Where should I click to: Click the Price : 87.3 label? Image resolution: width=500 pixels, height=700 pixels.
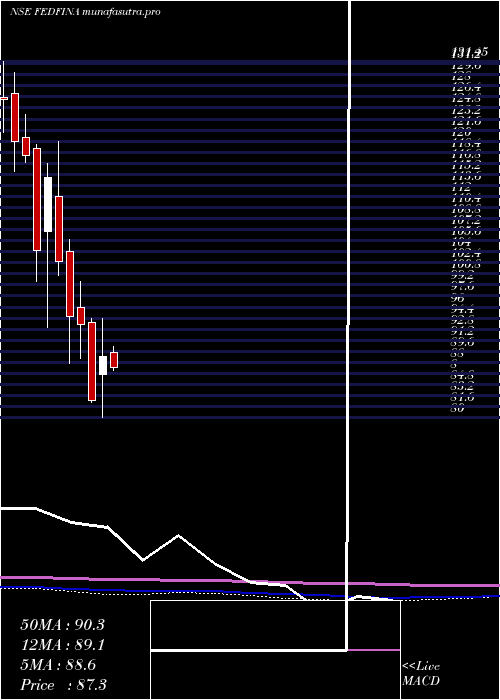pyautogui.click(x=63, y=685)
